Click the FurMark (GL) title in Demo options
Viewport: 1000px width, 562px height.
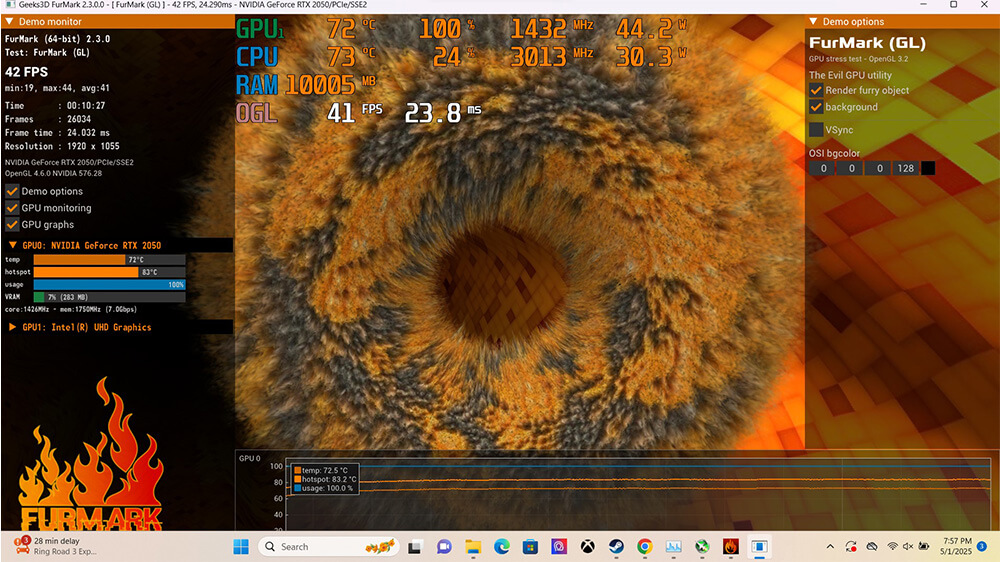pyautogui.click(x=867, y=43)
